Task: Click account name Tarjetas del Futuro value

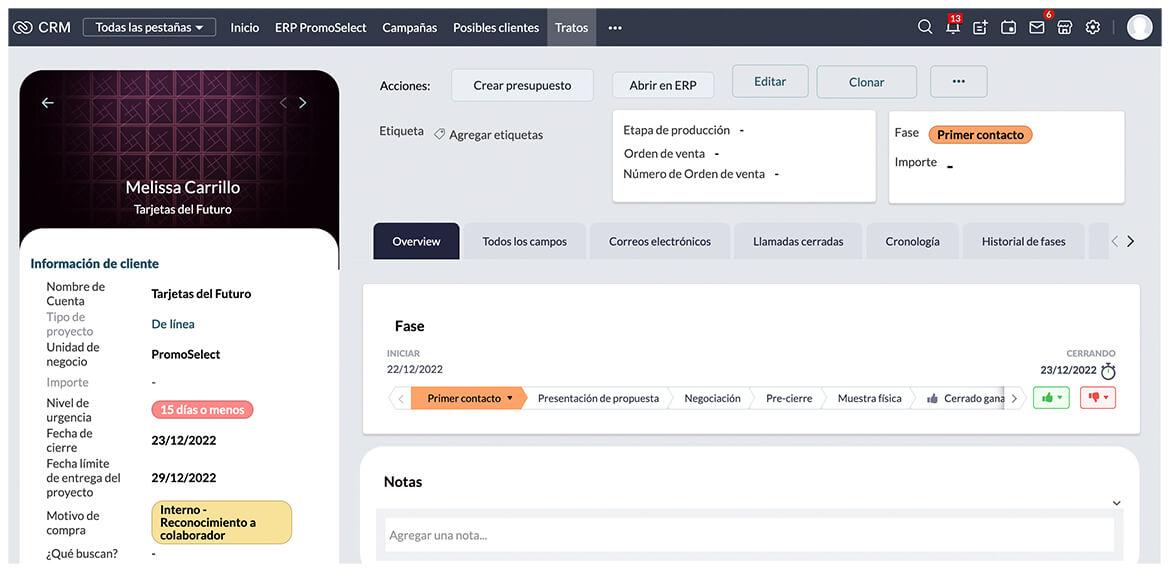Action: [201, 294]
